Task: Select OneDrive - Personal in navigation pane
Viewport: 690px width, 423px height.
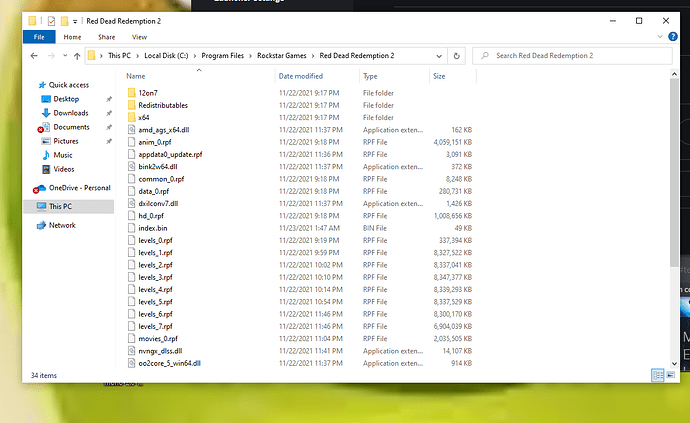Action: 79,188
